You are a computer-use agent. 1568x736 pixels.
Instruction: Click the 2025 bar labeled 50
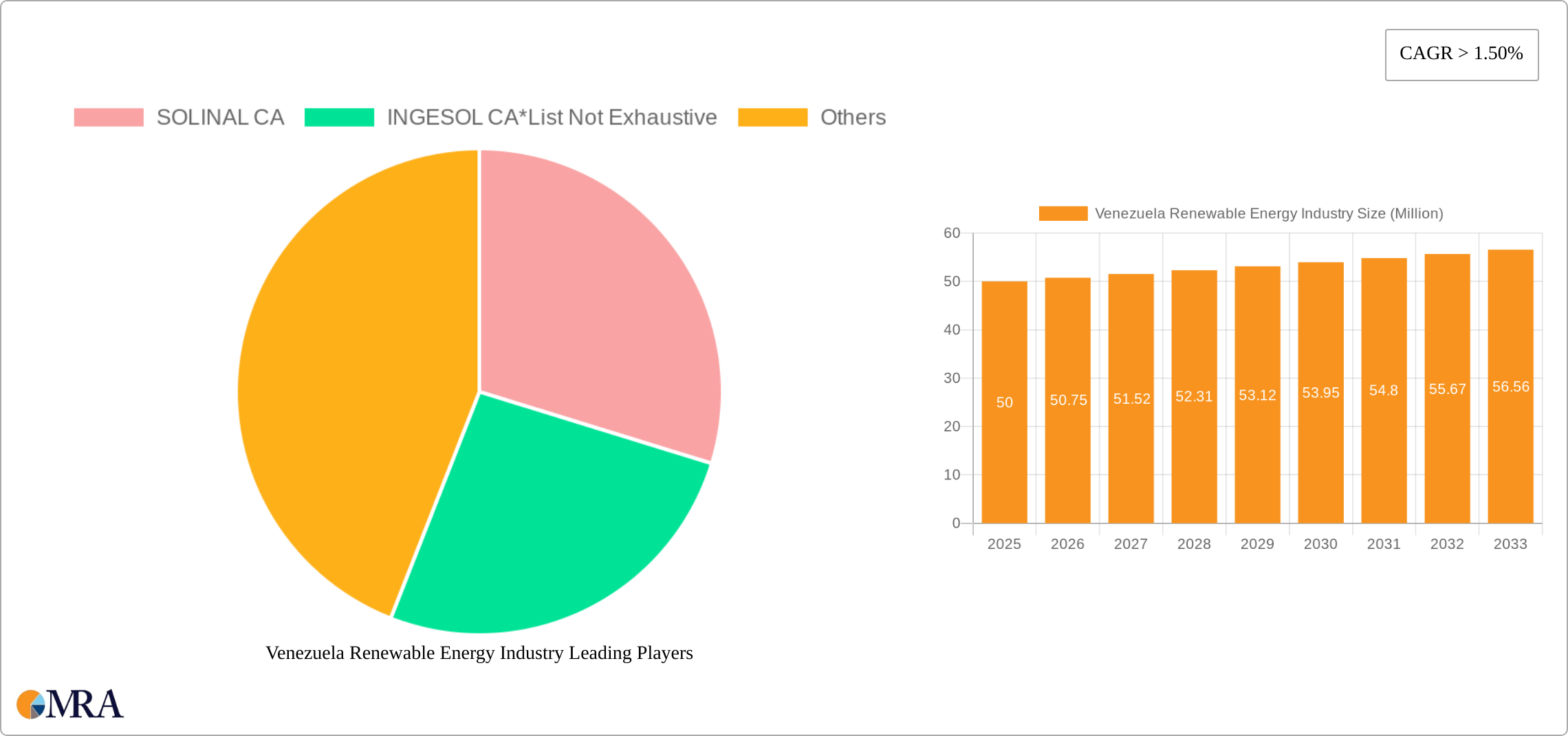[1004, 402]
